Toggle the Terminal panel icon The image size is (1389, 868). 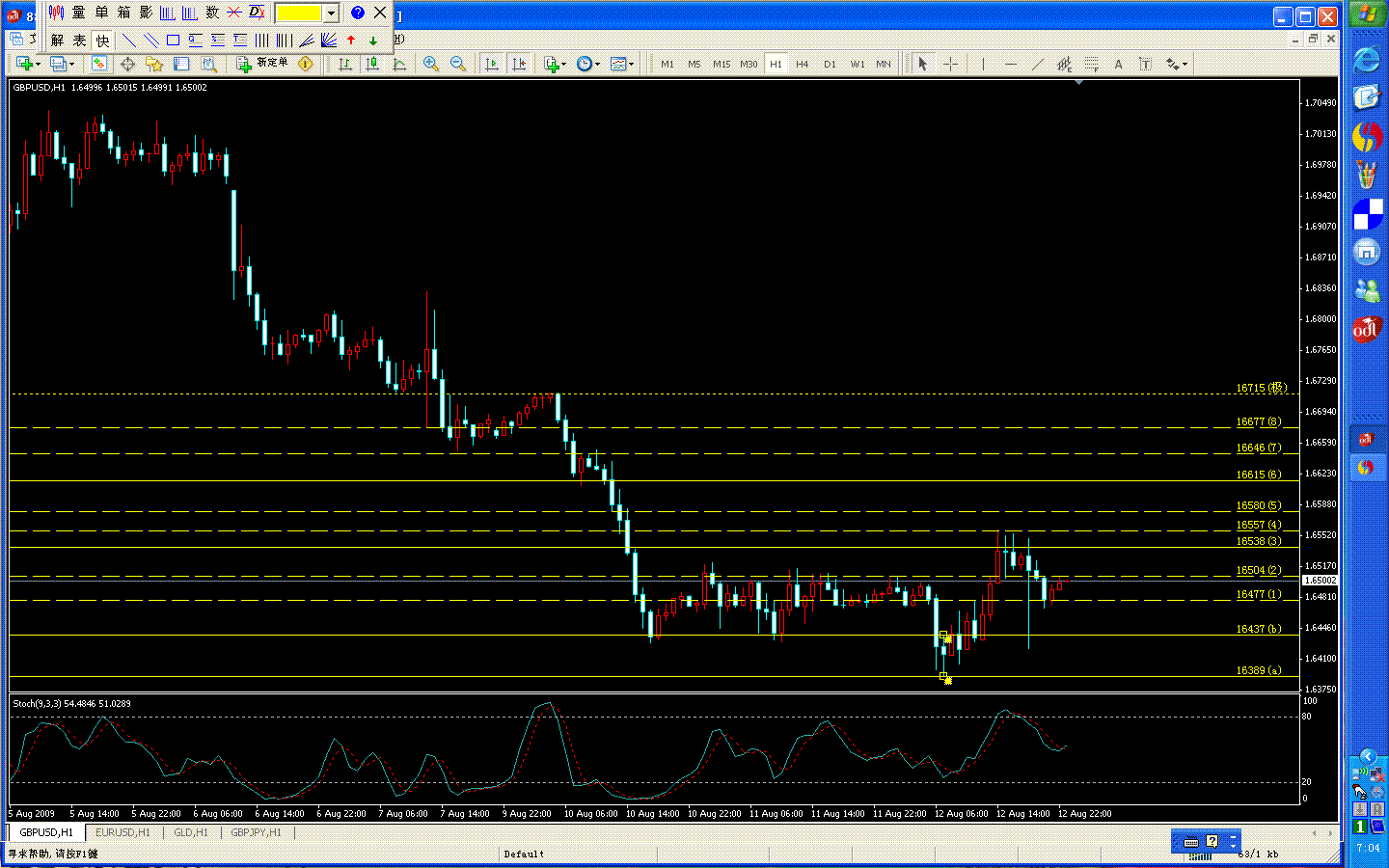[x=181, y=64]
